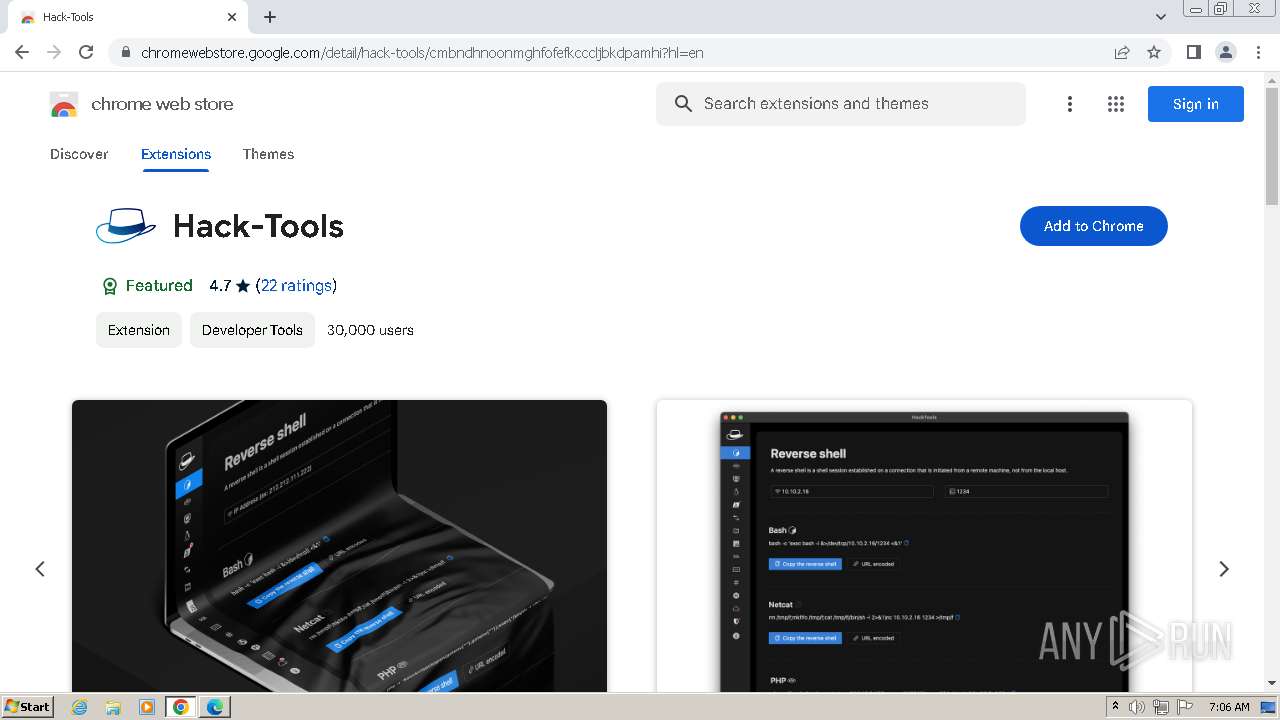
Task: Show hidden system tray icons
Action: 1115,707
